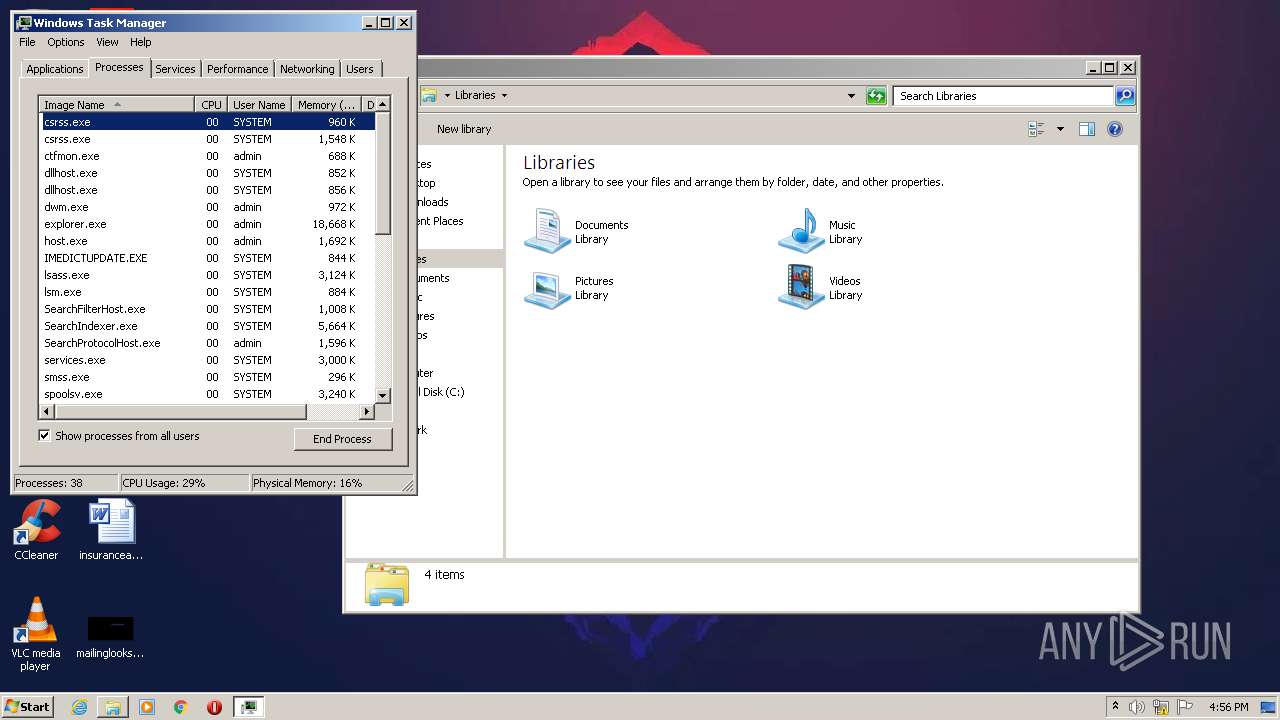Click the volume icon in system tray
The width and height of the screenshot is (1280, 720).
(x=1137, y=707)
